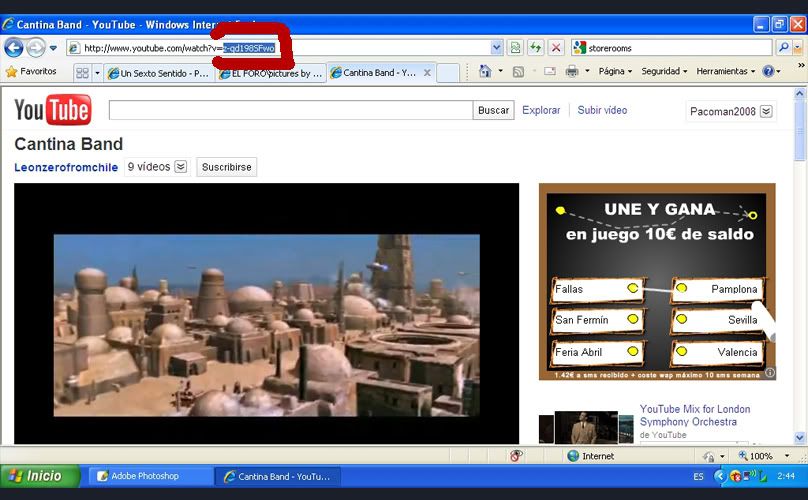Click the youtube.com address bar field

coord(278,48)
